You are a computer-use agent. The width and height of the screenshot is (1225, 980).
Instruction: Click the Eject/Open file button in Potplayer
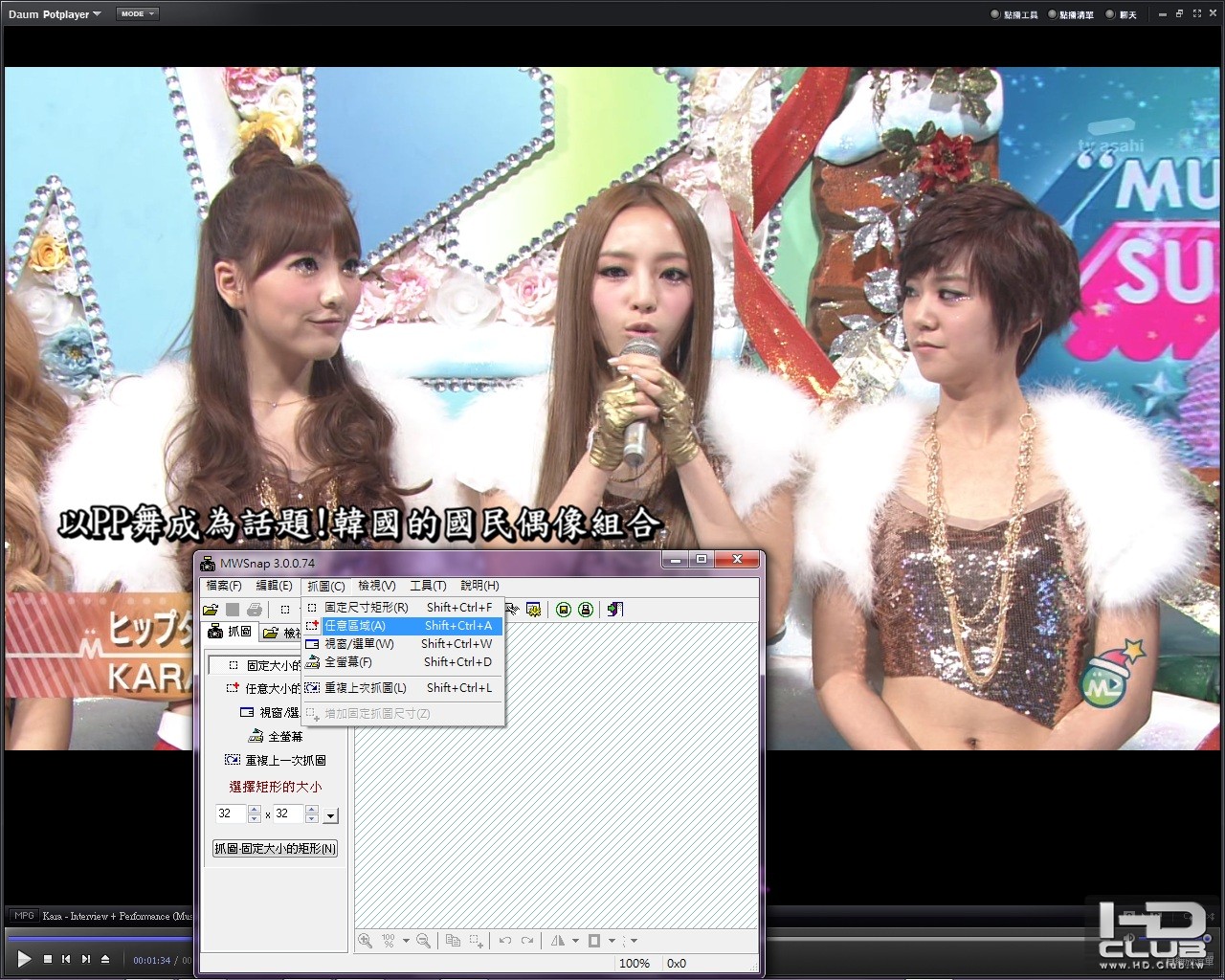coord(105,959)
